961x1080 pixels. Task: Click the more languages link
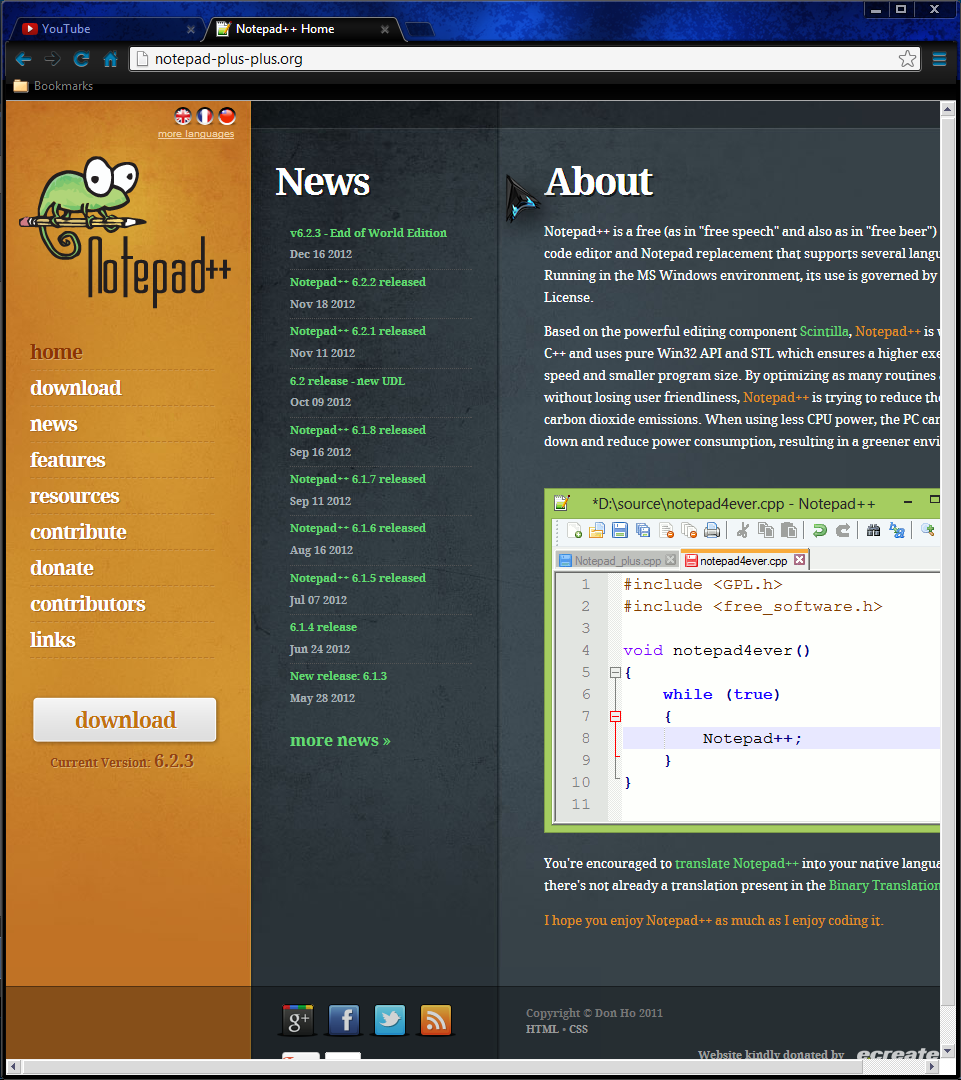pyautogui.click(x=196, y=134)
